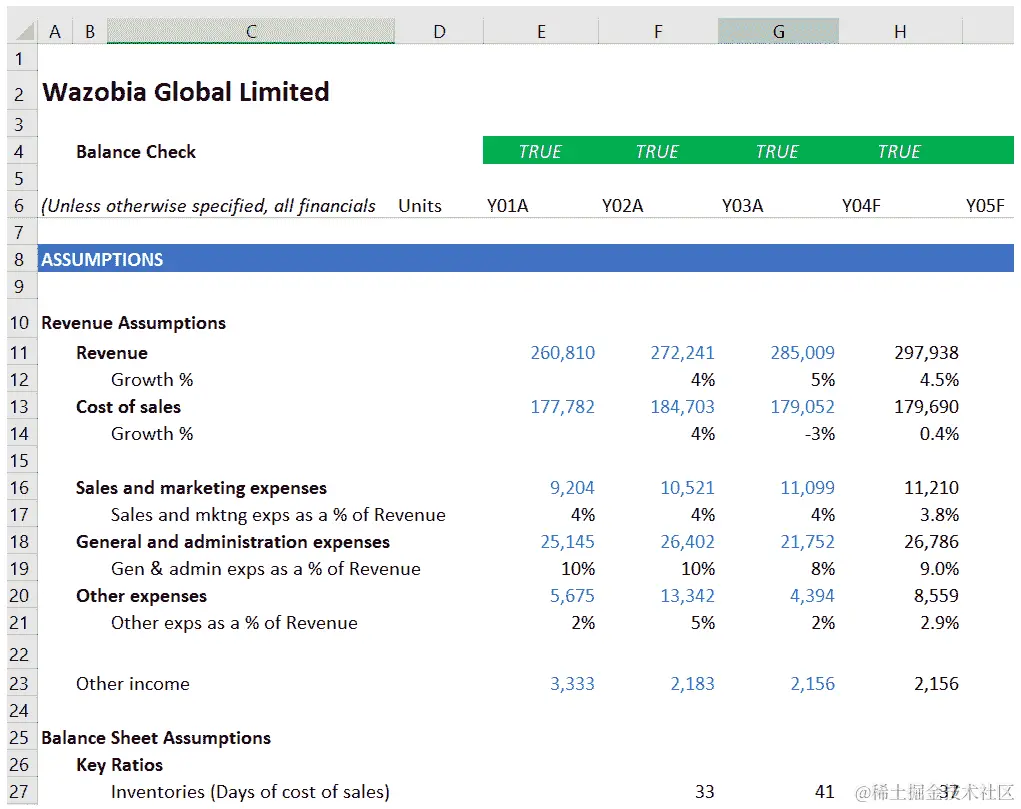Select column C header

pos(251,31)
